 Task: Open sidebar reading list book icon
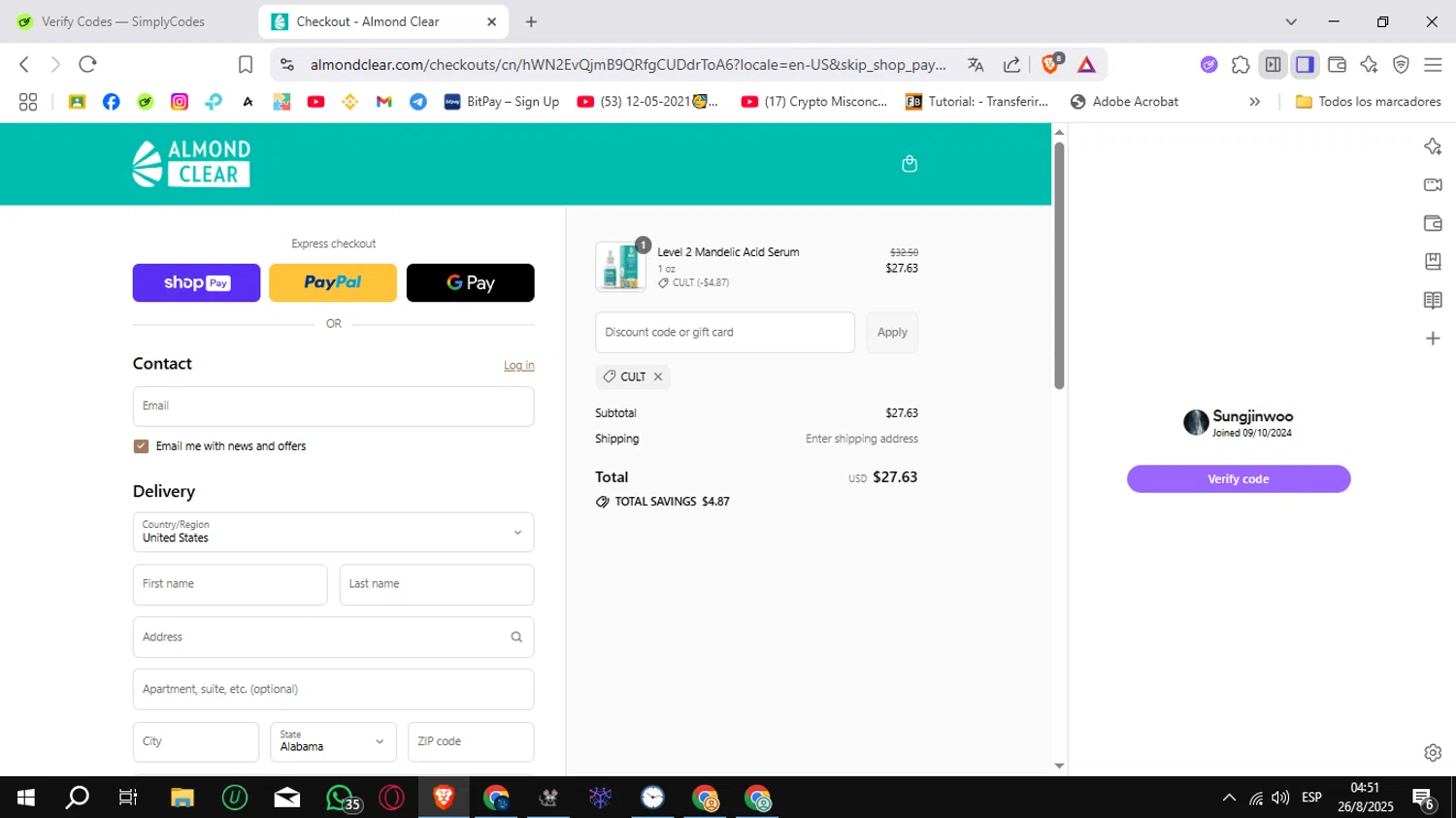tap(1433, 301)
